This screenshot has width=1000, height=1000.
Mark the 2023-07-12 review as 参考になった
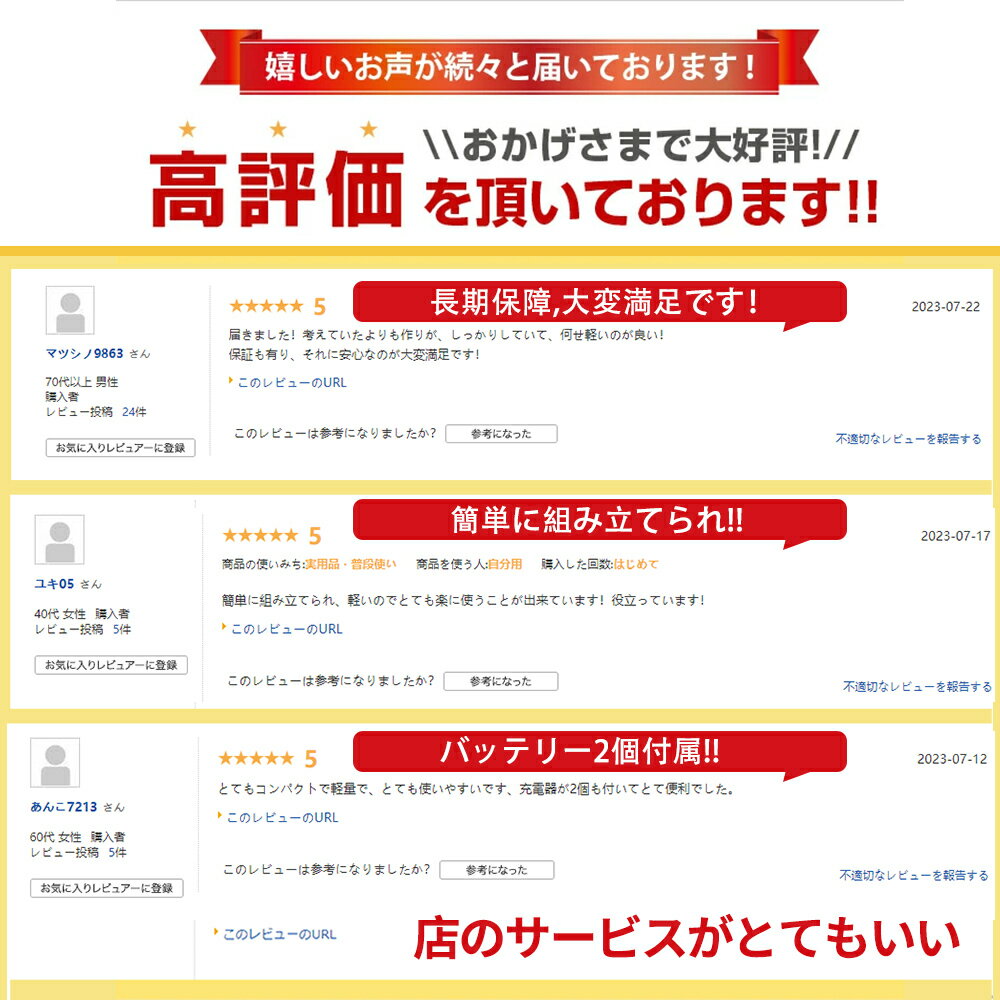point(497,870)
